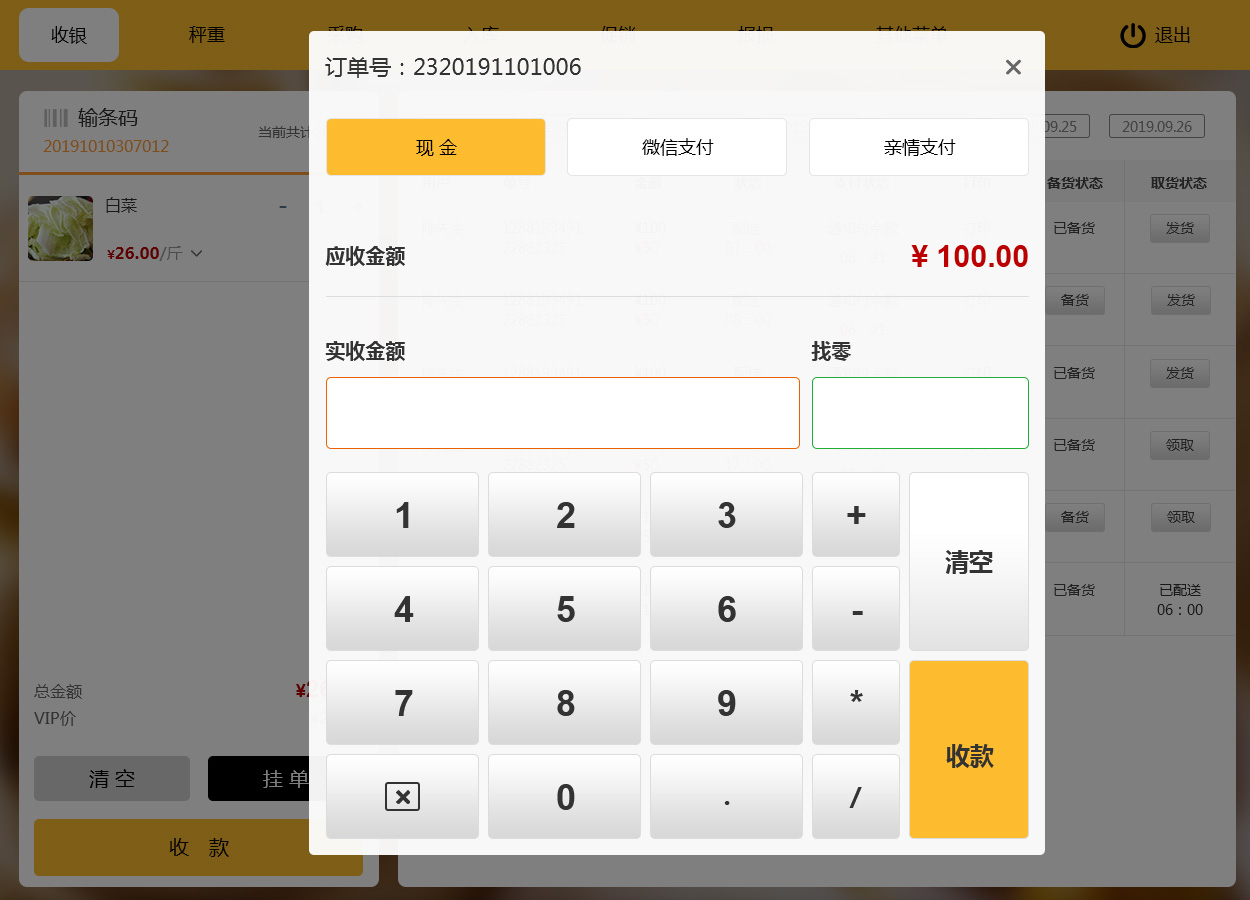Open the 收银 menu tab

click(69, 35)
